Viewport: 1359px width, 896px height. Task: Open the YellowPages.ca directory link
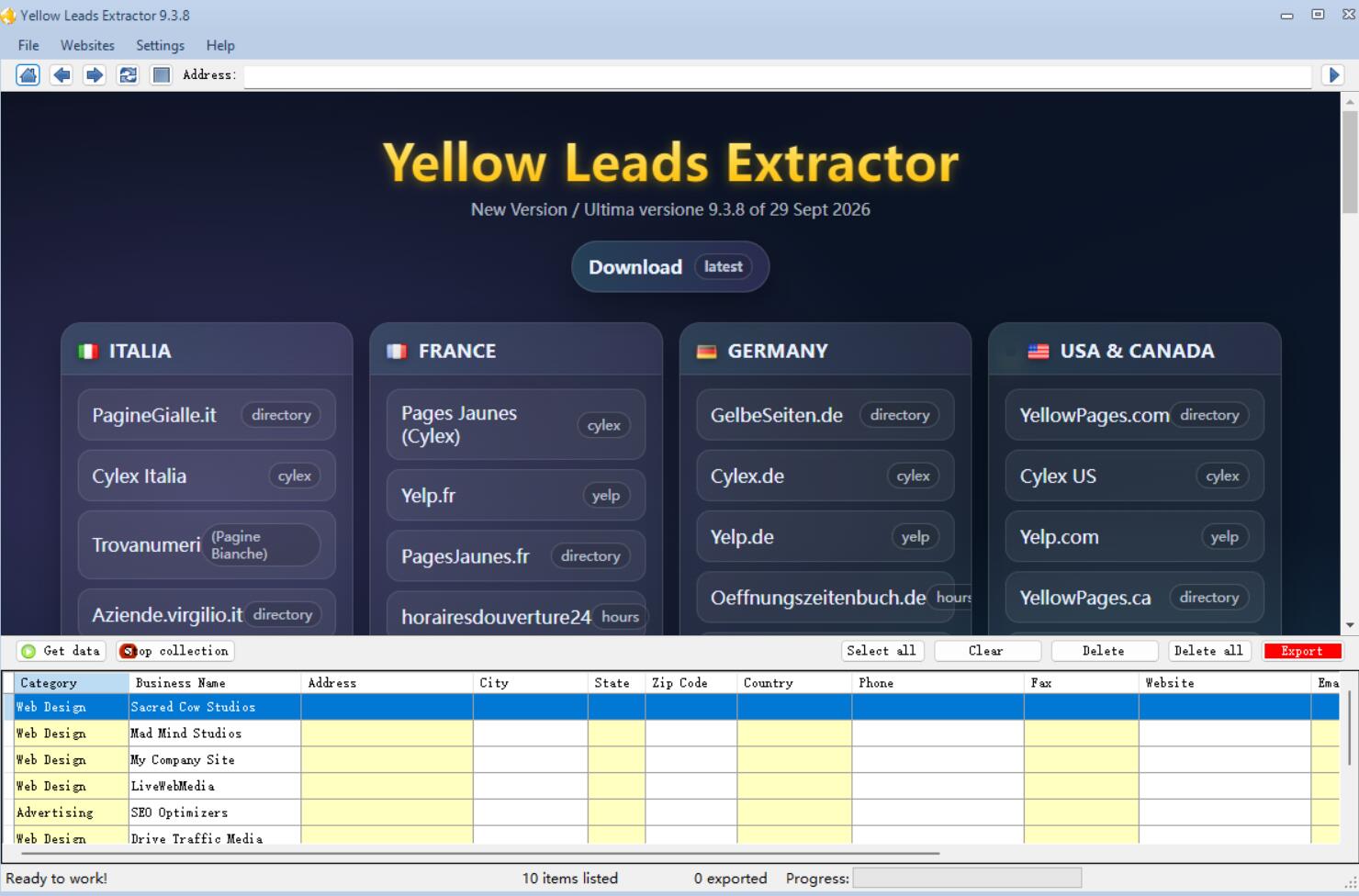tap(1134, 598)
